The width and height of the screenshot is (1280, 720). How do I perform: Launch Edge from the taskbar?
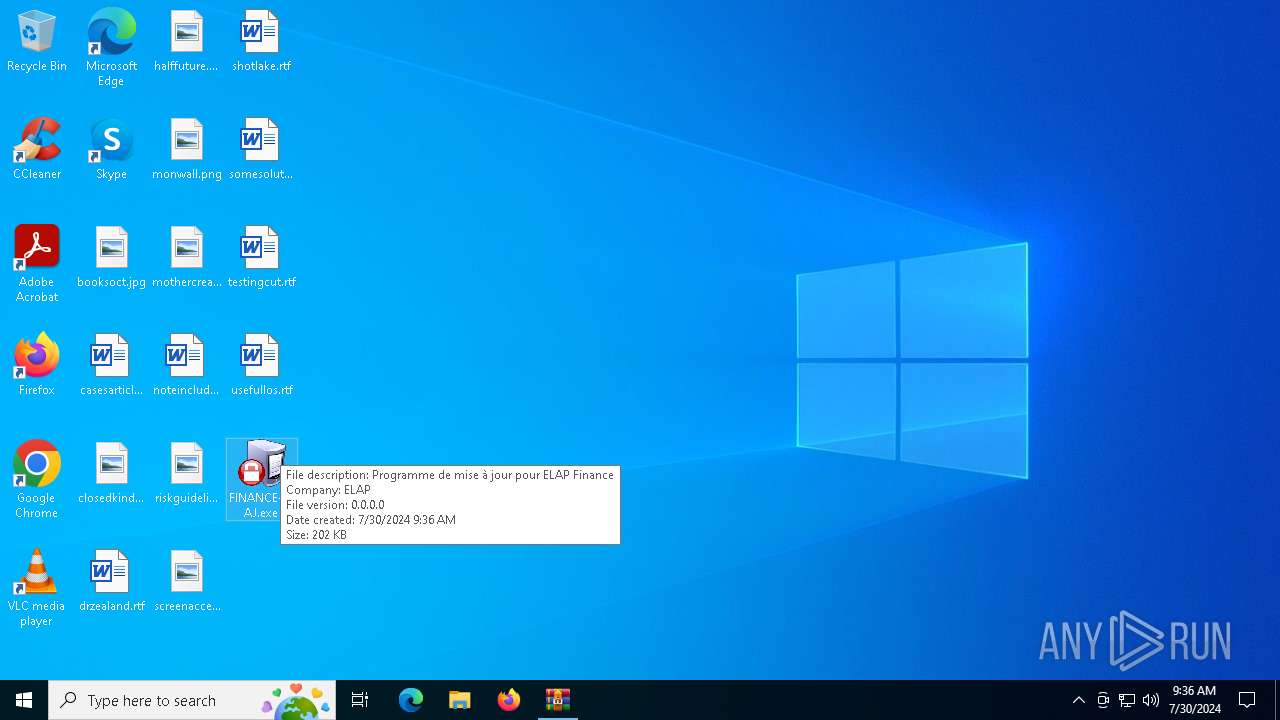(411, 700)
